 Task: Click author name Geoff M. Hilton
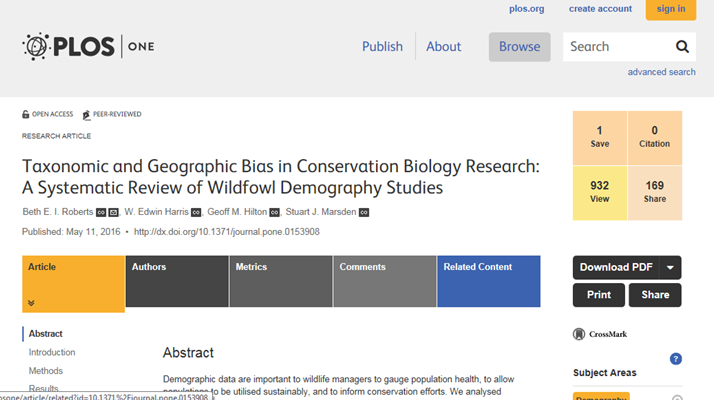click(237, 212)
